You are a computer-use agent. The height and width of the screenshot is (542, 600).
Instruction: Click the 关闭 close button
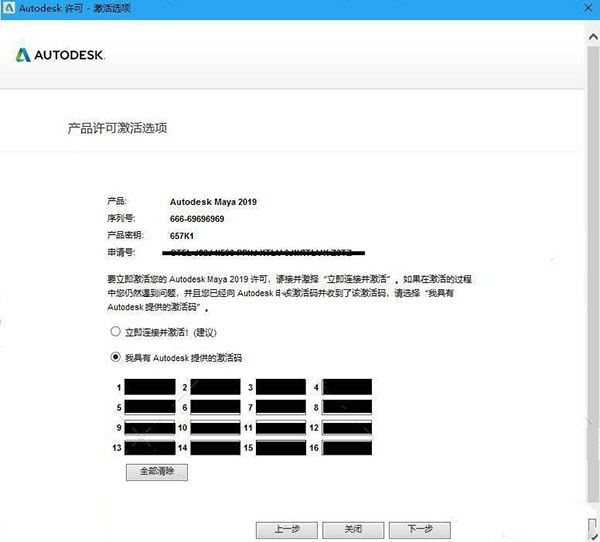353,530
